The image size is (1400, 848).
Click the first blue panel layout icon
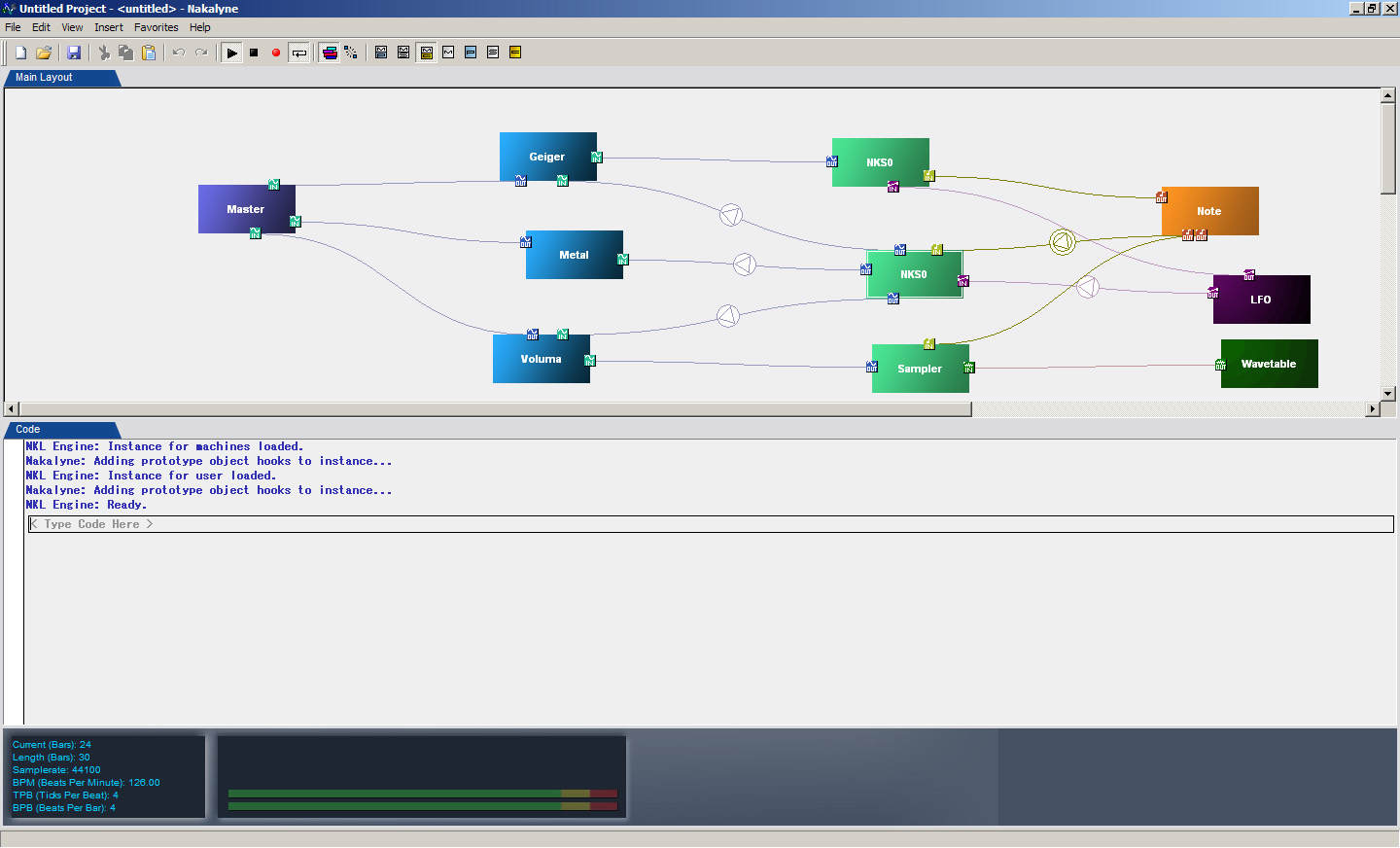click(x=381, y=53)
